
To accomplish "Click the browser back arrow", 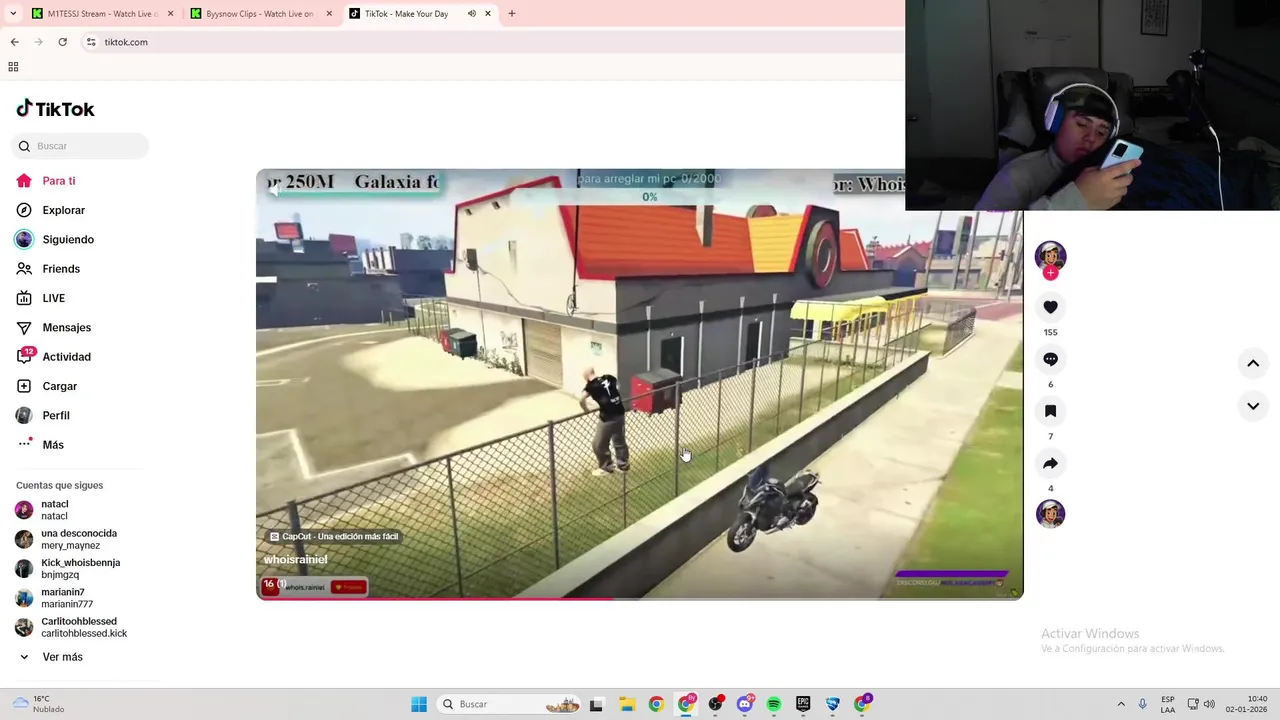I will (14, 42).
